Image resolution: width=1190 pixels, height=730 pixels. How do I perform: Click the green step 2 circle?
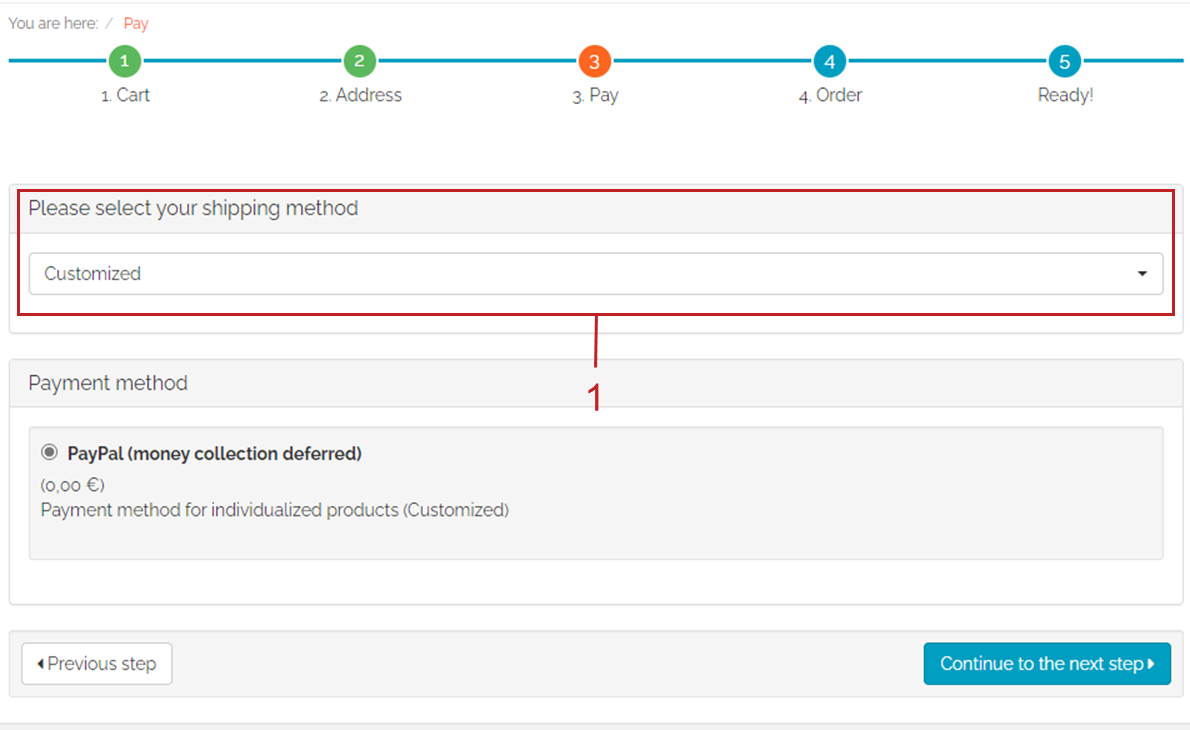click(x=359, y=61)
